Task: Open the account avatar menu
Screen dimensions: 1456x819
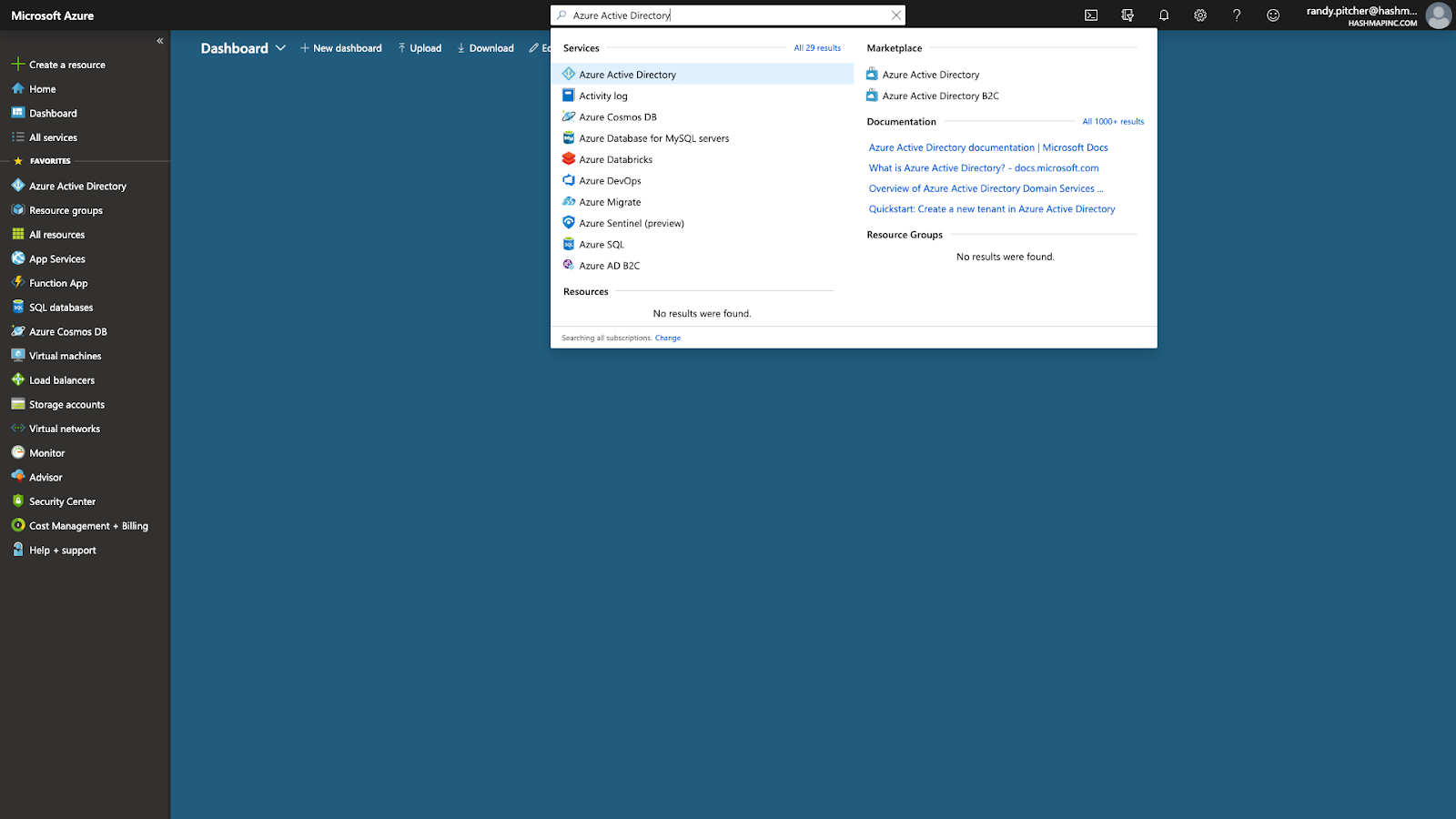Action: pyautogui.click(x=1439, y=15)
